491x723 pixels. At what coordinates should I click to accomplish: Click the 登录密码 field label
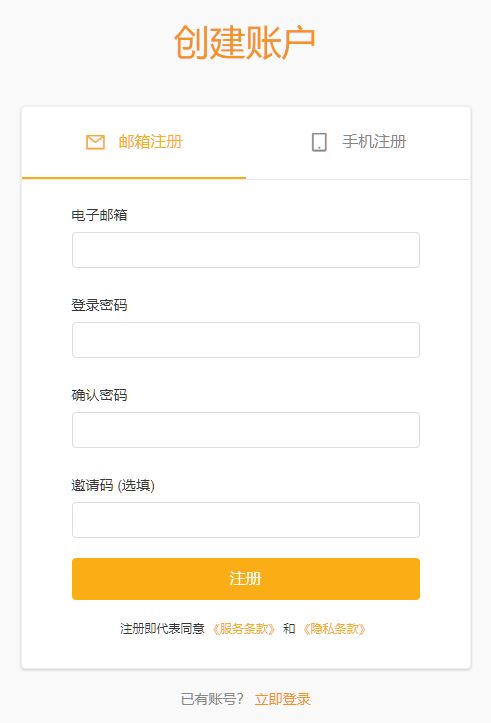(x=99, y=305)
